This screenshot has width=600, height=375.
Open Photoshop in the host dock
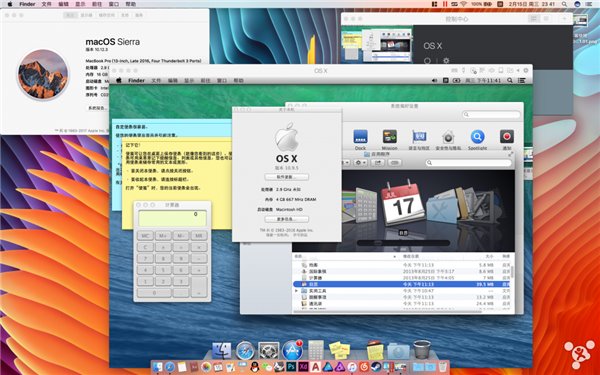pos(291,367)
